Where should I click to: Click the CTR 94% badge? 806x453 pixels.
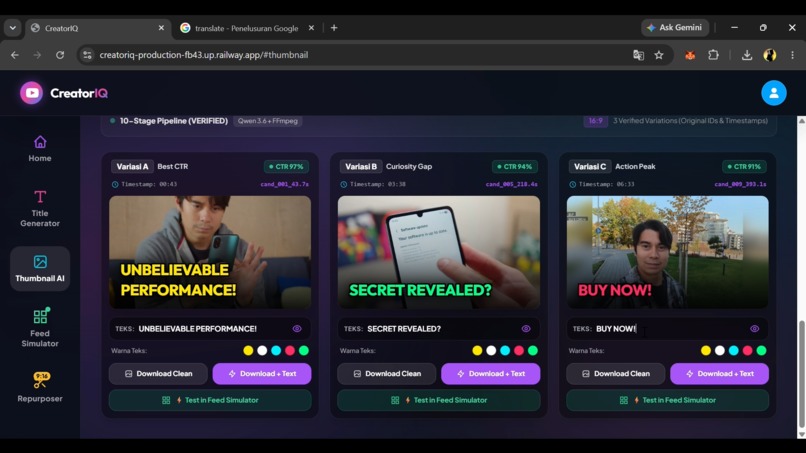coord(515,167)
